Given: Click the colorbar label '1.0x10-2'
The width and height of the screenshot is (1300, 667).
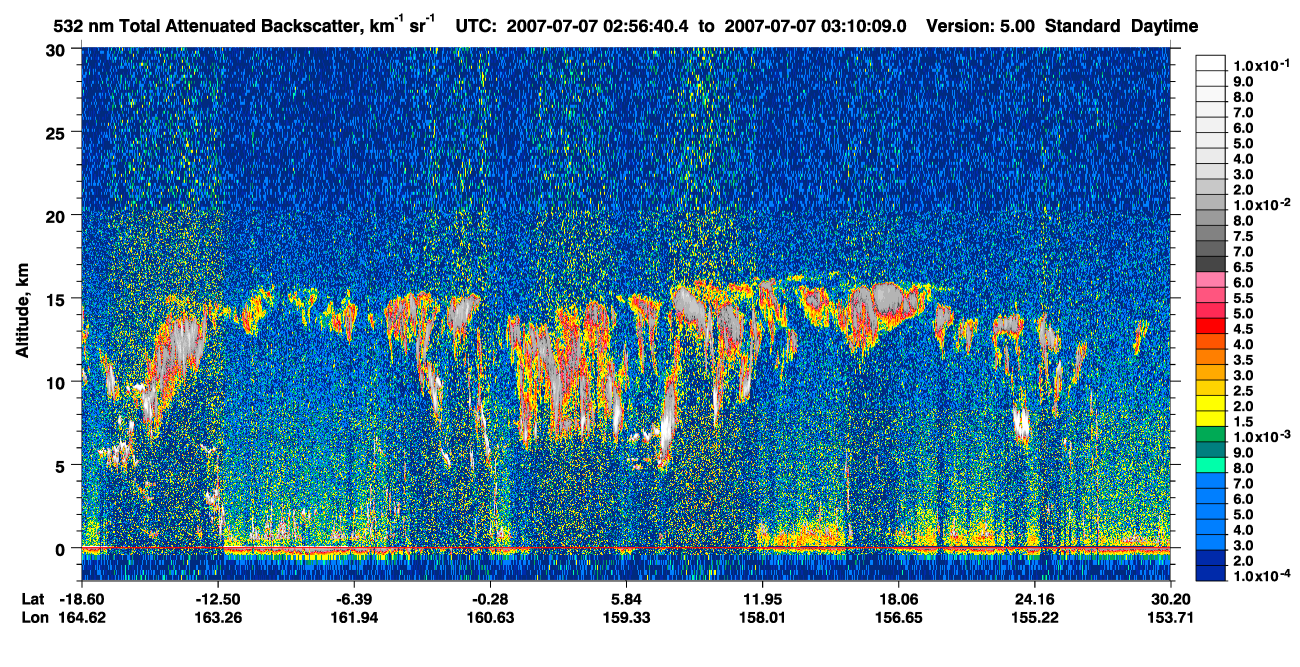Looking at the screenshot, I should point(1262,204).
